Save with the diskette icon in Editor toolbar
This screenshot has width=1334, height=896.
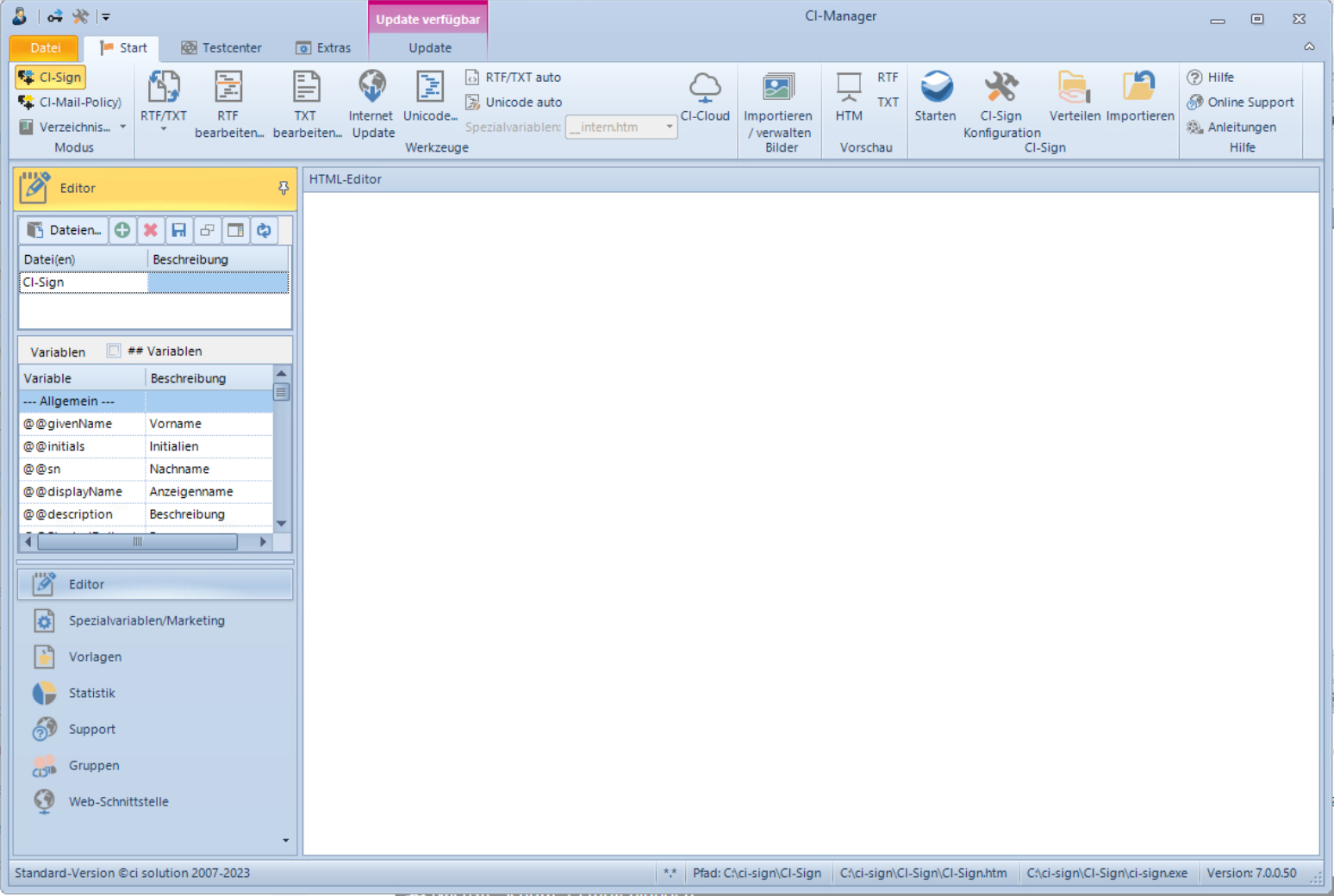pyautogui.click(x=179, y=230)
